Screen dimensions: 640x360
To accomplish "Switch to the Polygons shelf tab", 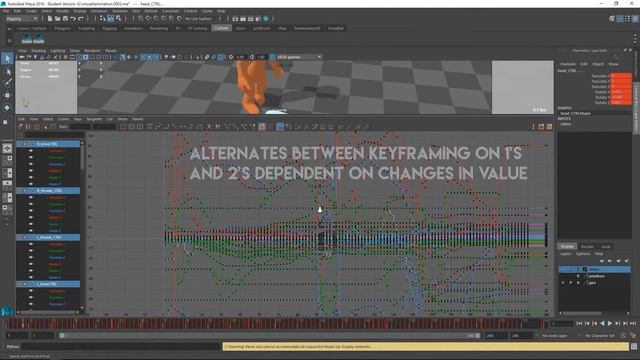I will point(62,29).
